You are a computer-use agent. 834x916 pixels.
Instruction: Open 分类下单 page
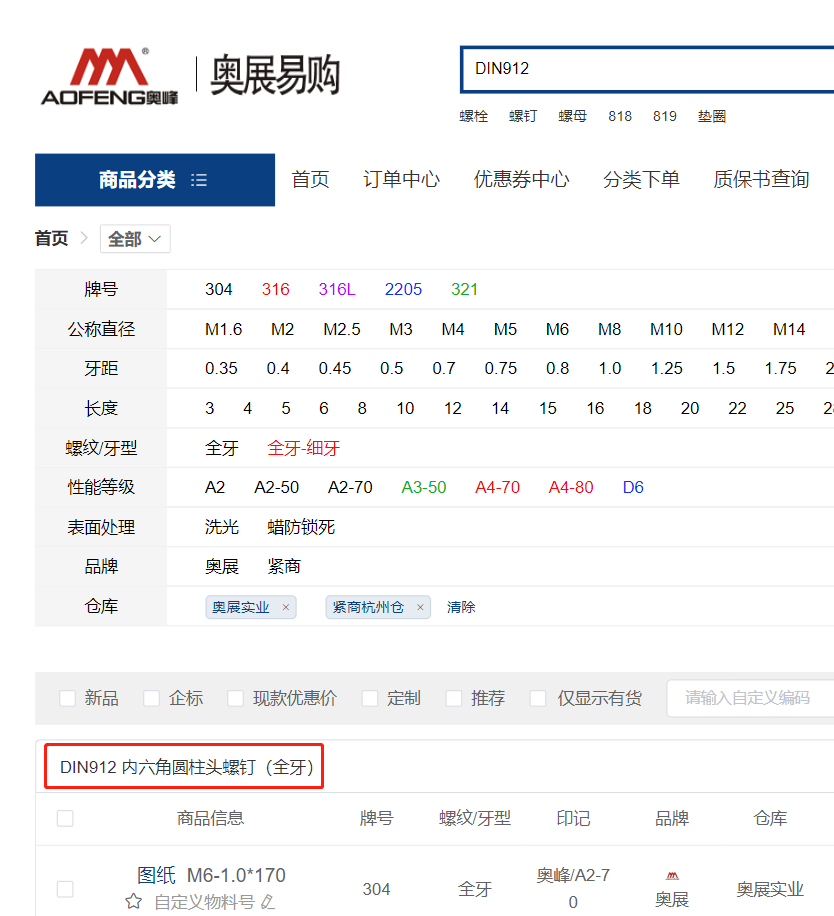click(641, 179)
